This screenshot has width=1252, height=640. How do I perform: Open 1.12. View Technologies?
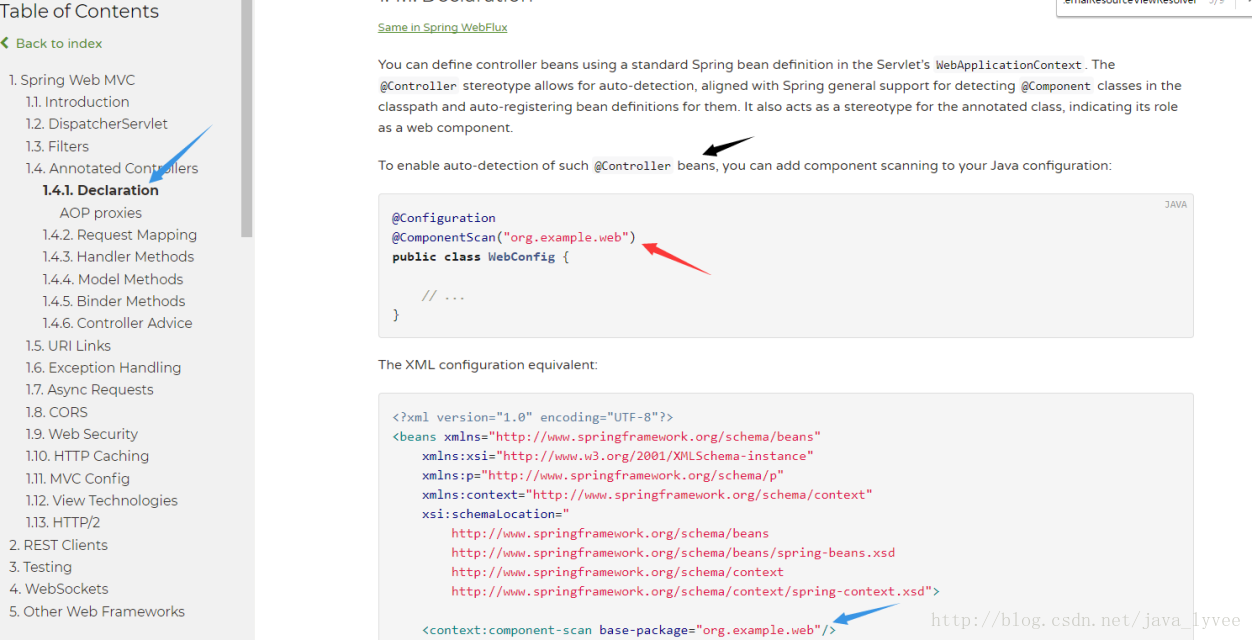point(101,500)
